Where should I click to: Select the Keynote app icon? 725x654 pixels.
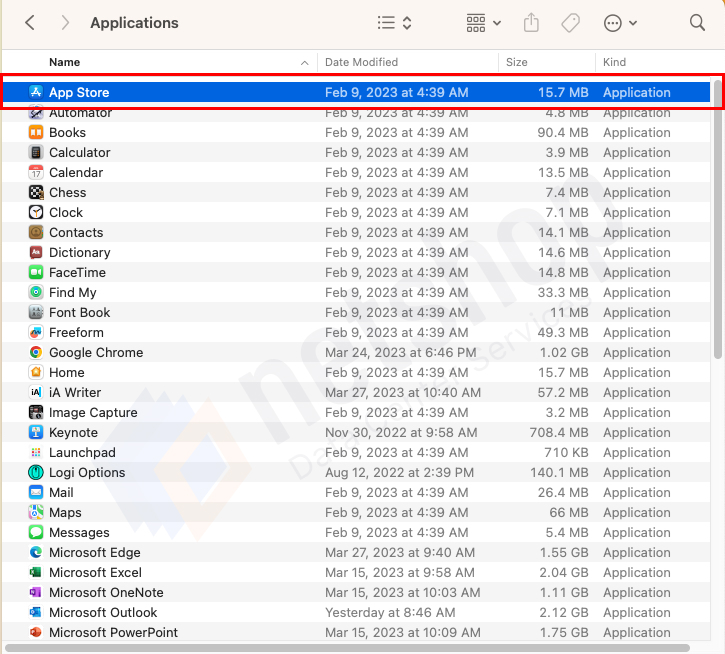click(36, 432)
